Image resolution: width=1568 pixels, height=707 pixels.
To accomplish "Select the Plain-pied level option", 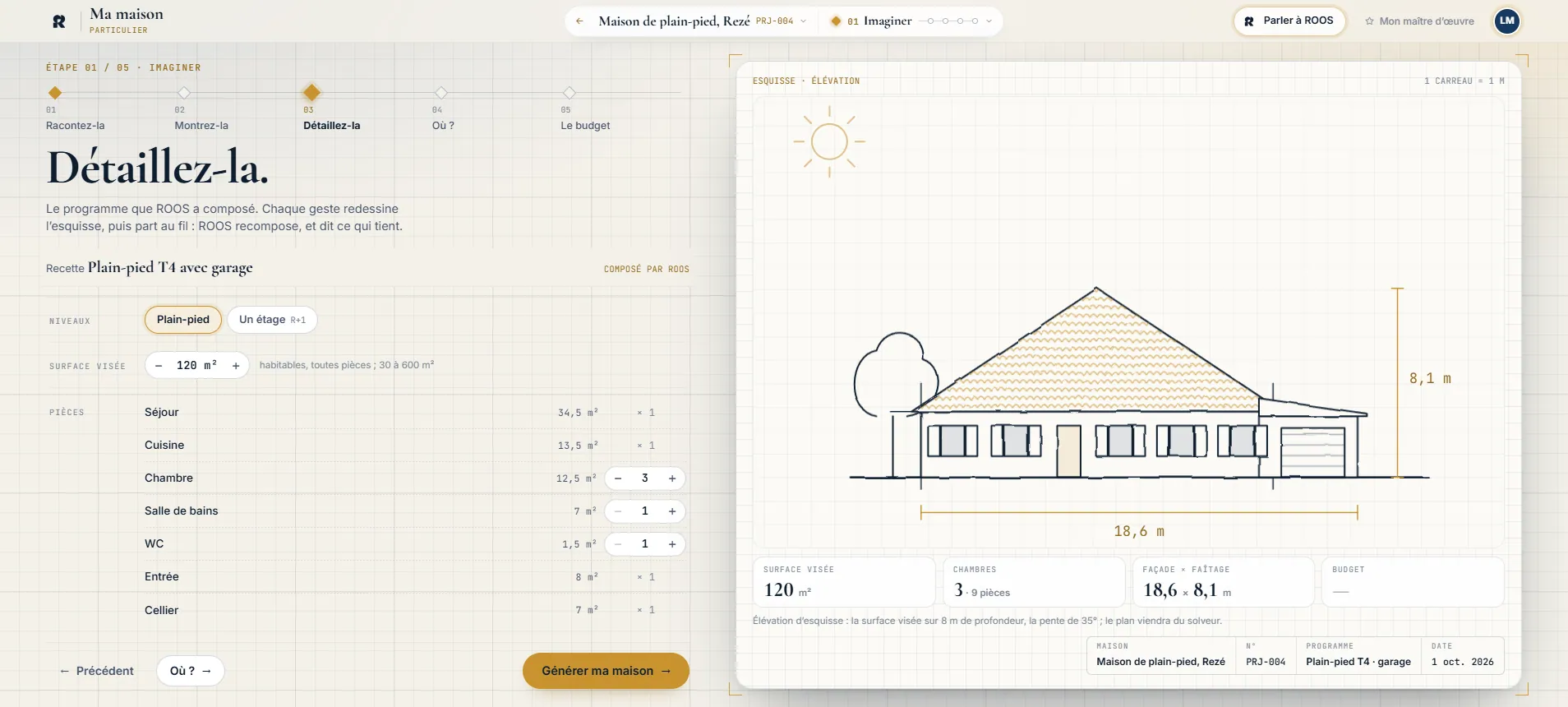I will pyautogui.click(x=183, y=320).
